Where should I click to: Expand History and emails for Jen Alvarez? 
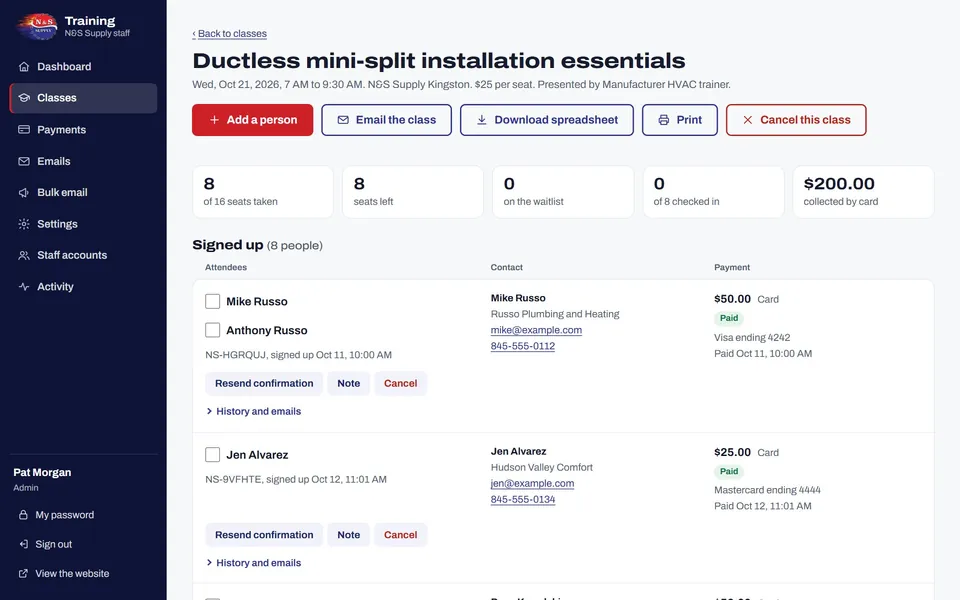tap(253, 563)
